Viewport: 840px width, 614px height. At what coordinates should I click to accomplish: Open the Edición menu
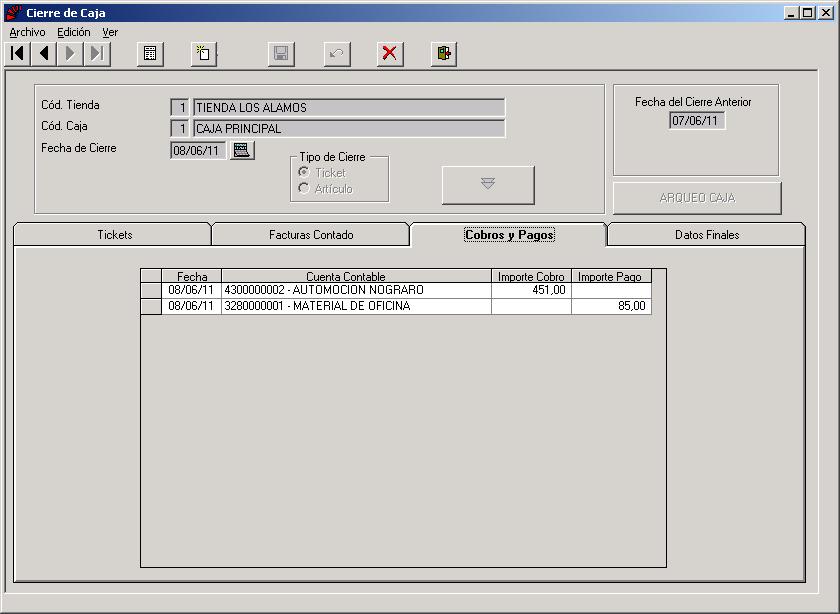pos(74,32)
